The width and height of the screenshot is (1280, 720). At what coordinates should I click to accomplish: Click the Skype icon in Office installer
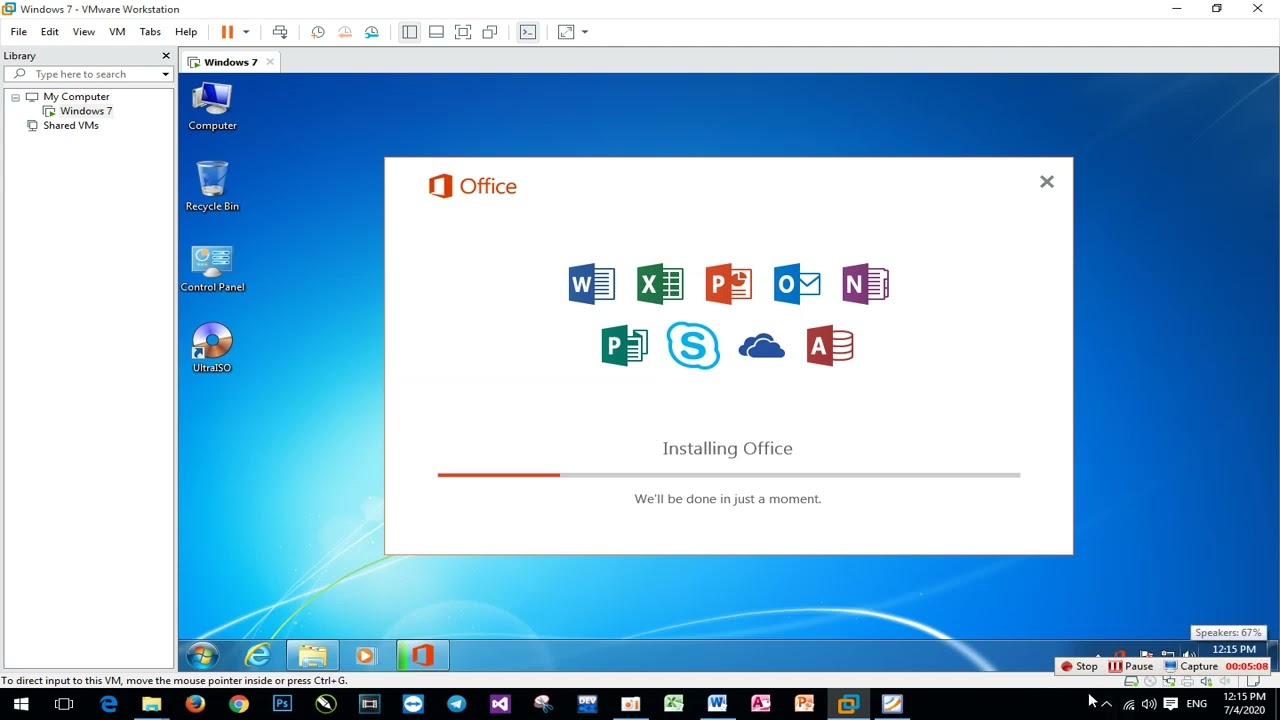(x=693, y=346)
